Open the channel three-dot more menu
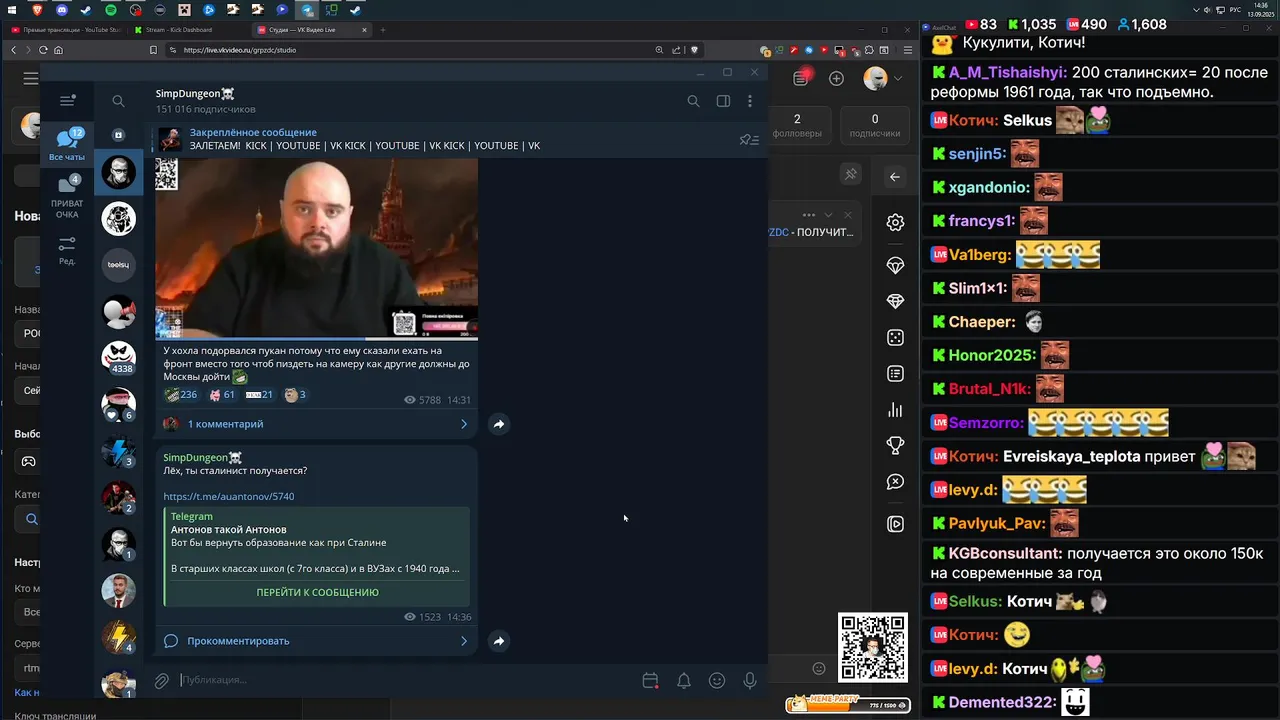1280x720 pixels. 750,101
